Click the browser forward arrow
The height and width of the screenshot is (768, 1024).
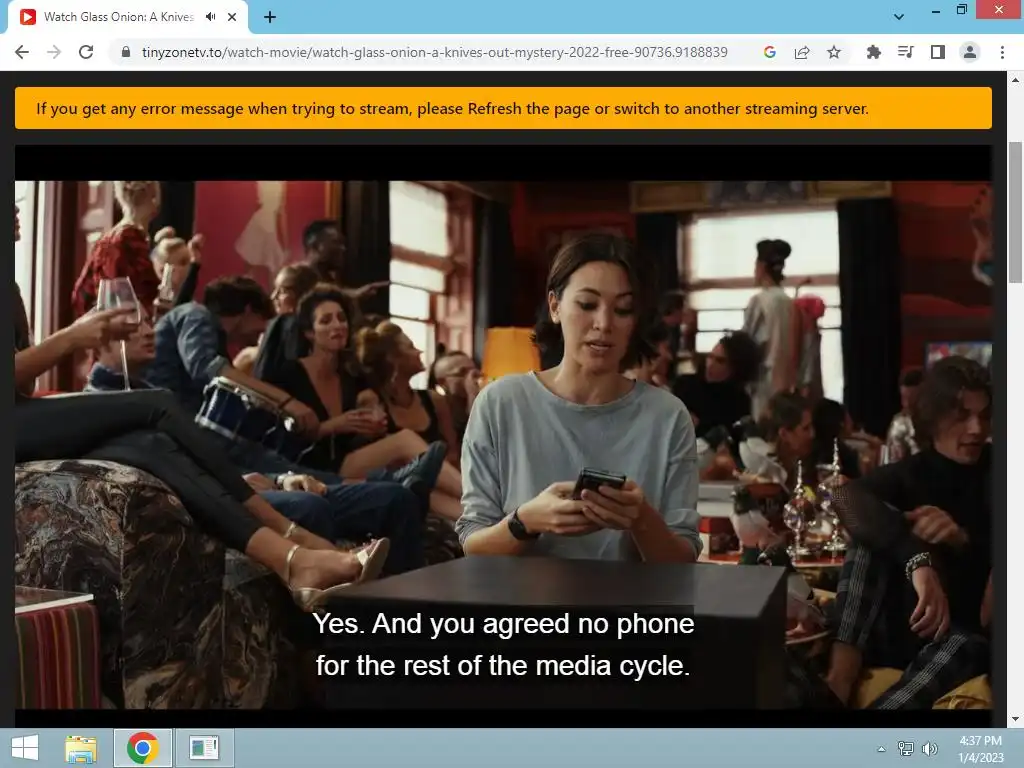[54, 52]
